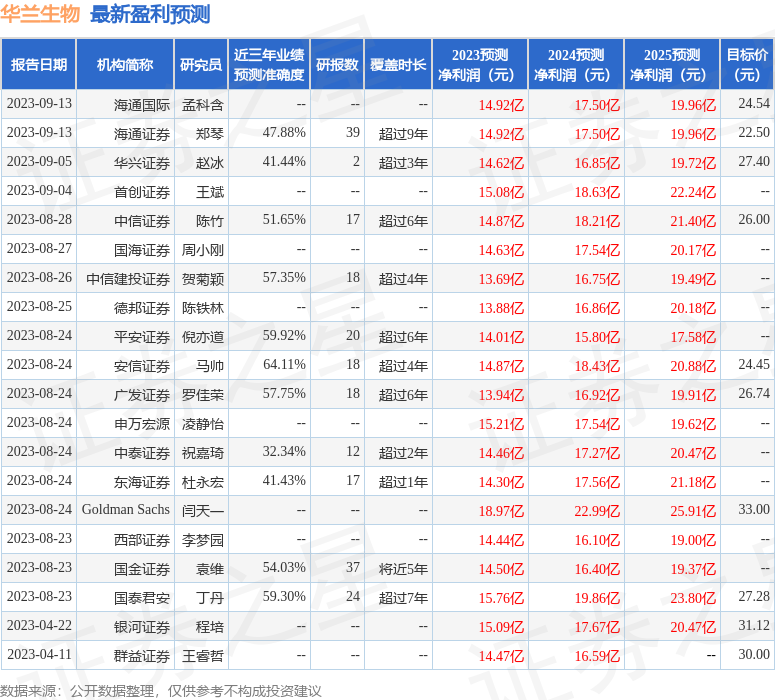This screenshot has height=700, width=775.
Task: Click the Goldman Sachs institution cell
Action: (x=126, y=510)
